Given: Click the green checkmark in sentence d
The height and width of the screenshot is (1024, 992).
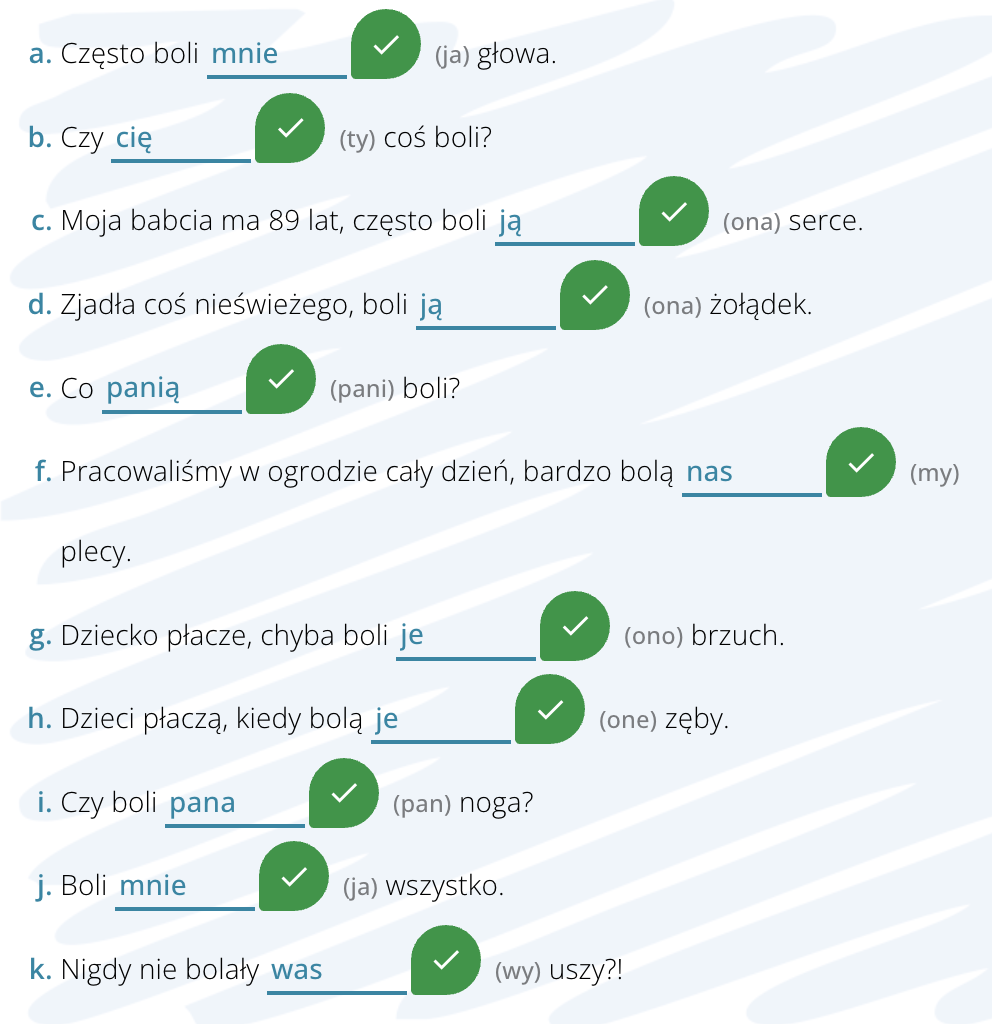Looking at the screenshot, I should point(595,295).
